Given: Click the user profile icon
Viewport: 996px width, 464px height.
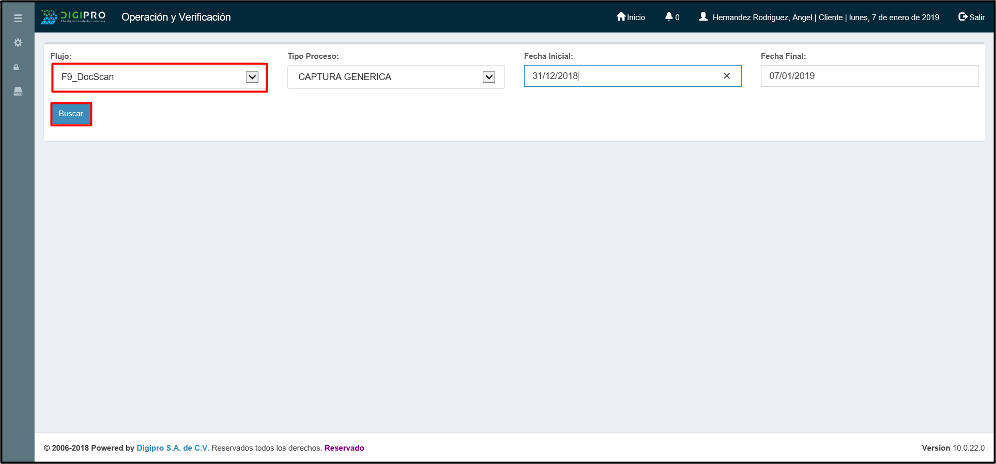Looking at the screenshot, I should click(703, 17).
